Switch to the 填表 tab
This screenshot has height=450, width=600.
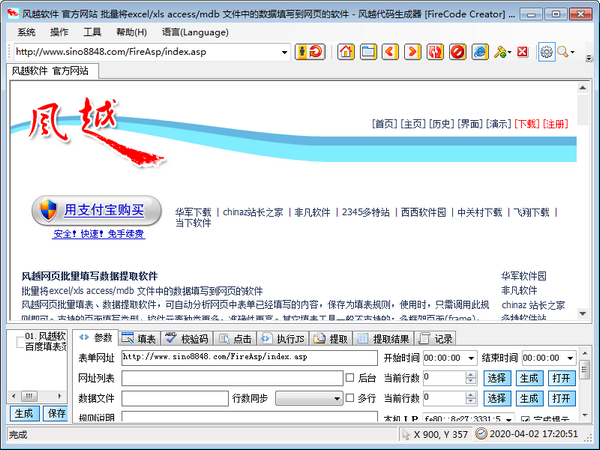tap(139, 339)
